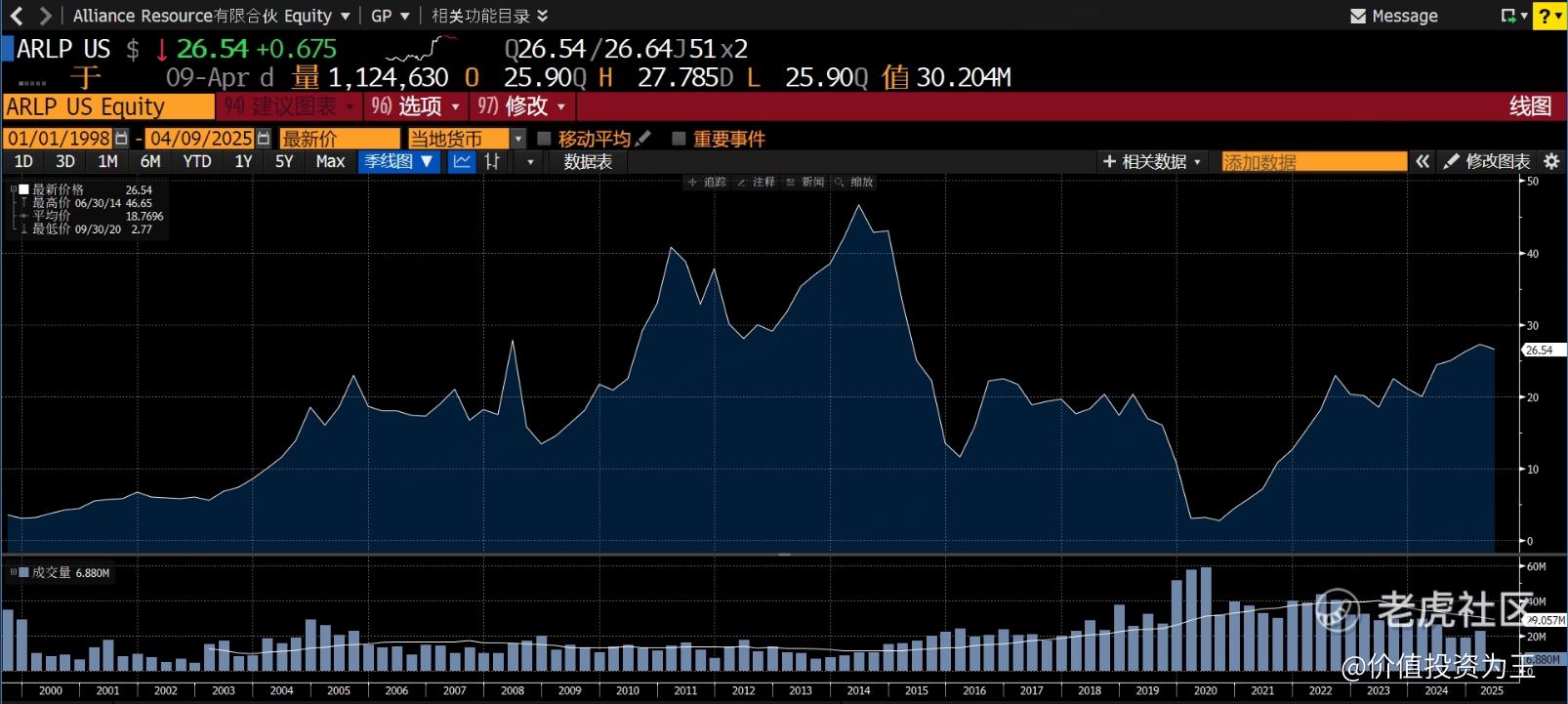This screenshot has height=704, width=1568.
Task: Select the YTD range tab
Action: [197, 161]
